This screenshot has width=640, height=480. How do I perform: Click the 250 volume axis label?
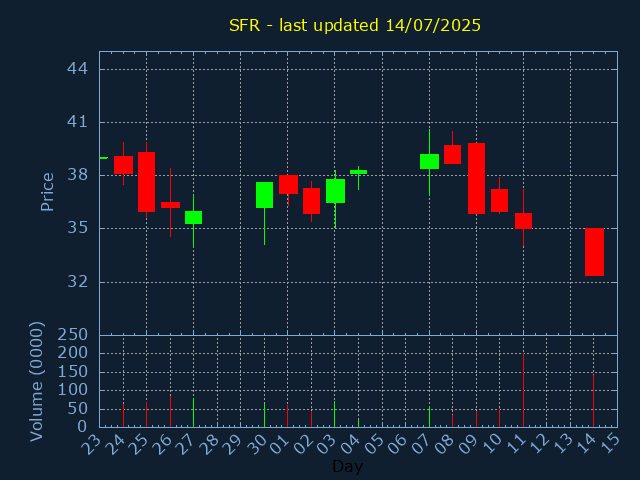point(73,335)
